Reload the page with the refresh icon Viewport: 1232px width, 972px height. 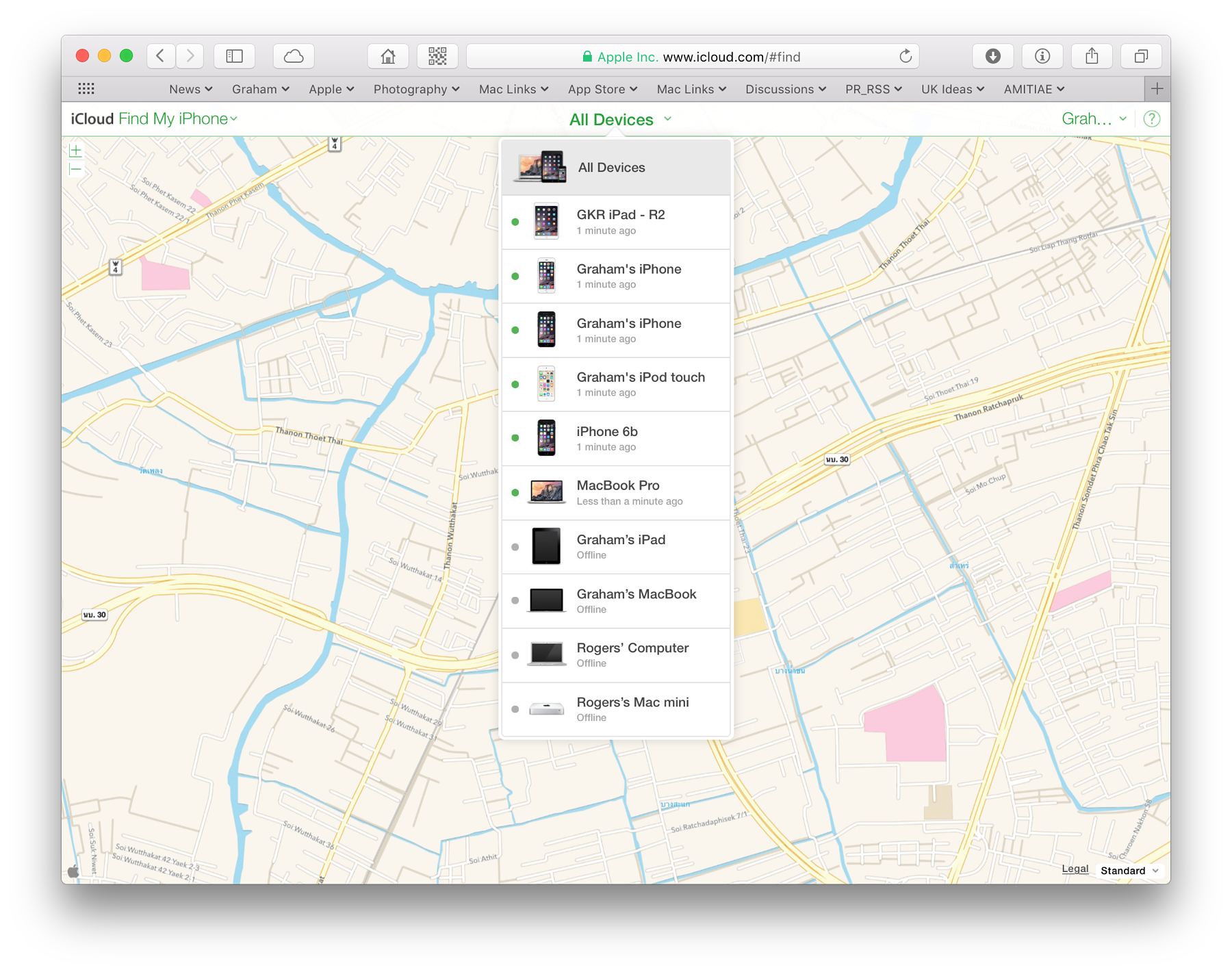(x=906, y=56)
